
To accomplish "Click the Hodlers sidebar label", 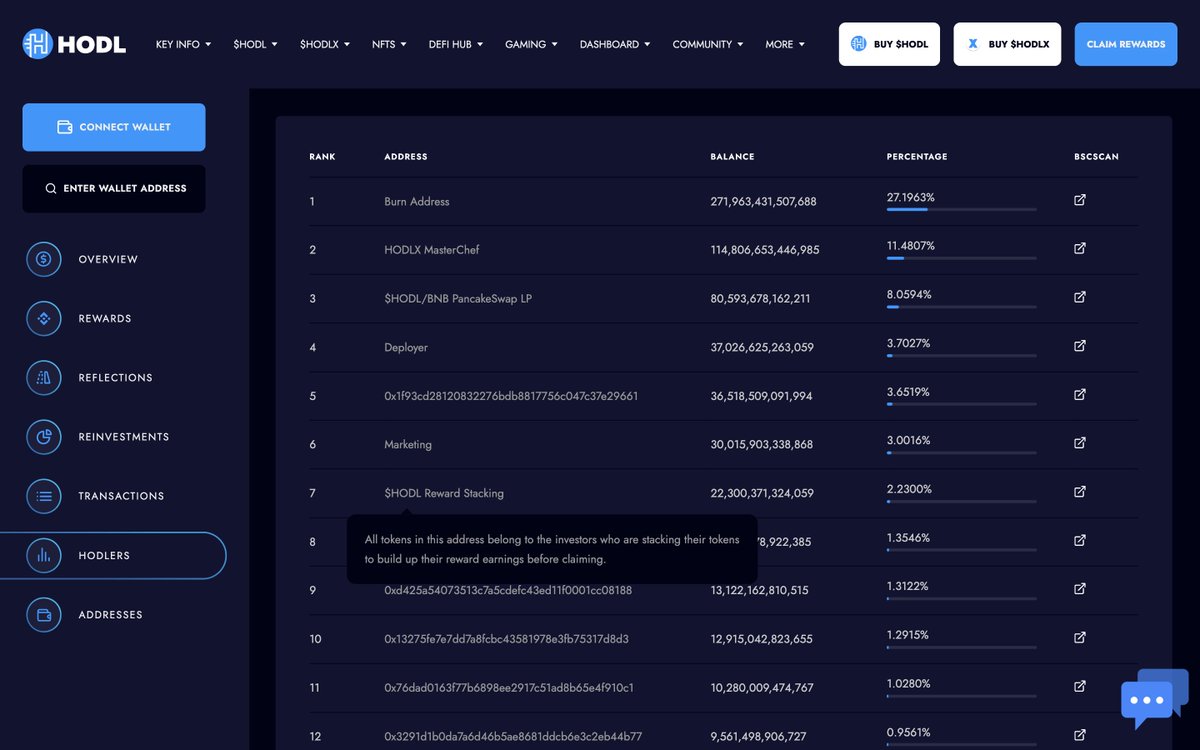I will (104, 556).
